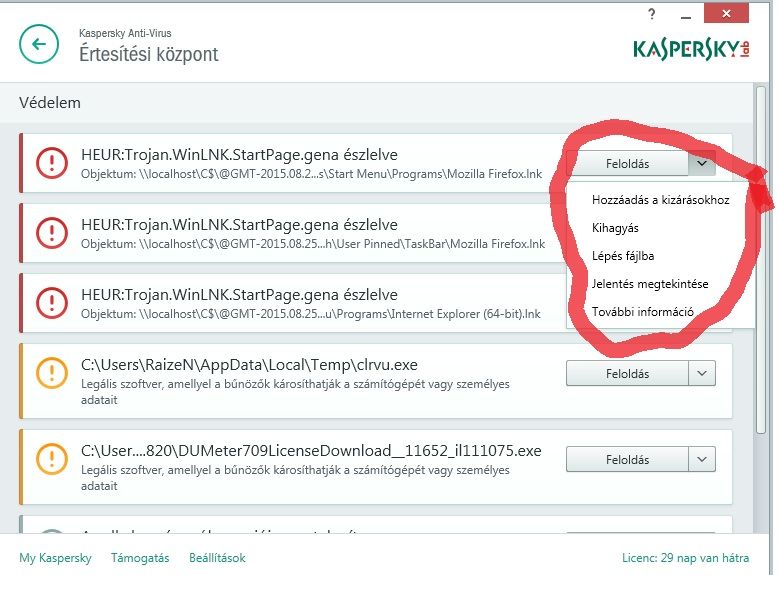Open Beállítások settings link
778x594 pixels.
click(x=217, y=558)
